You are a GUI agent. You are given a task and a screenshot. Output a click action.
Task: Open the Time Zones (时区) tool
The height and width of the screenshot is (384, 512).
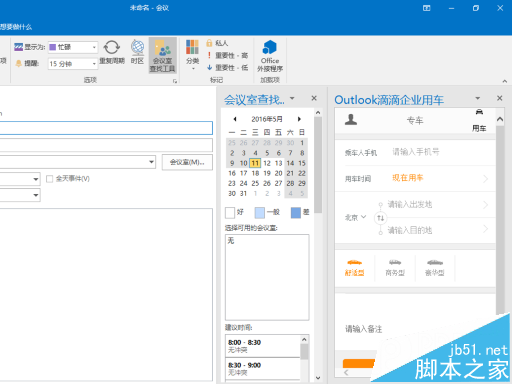coord(137,52)
